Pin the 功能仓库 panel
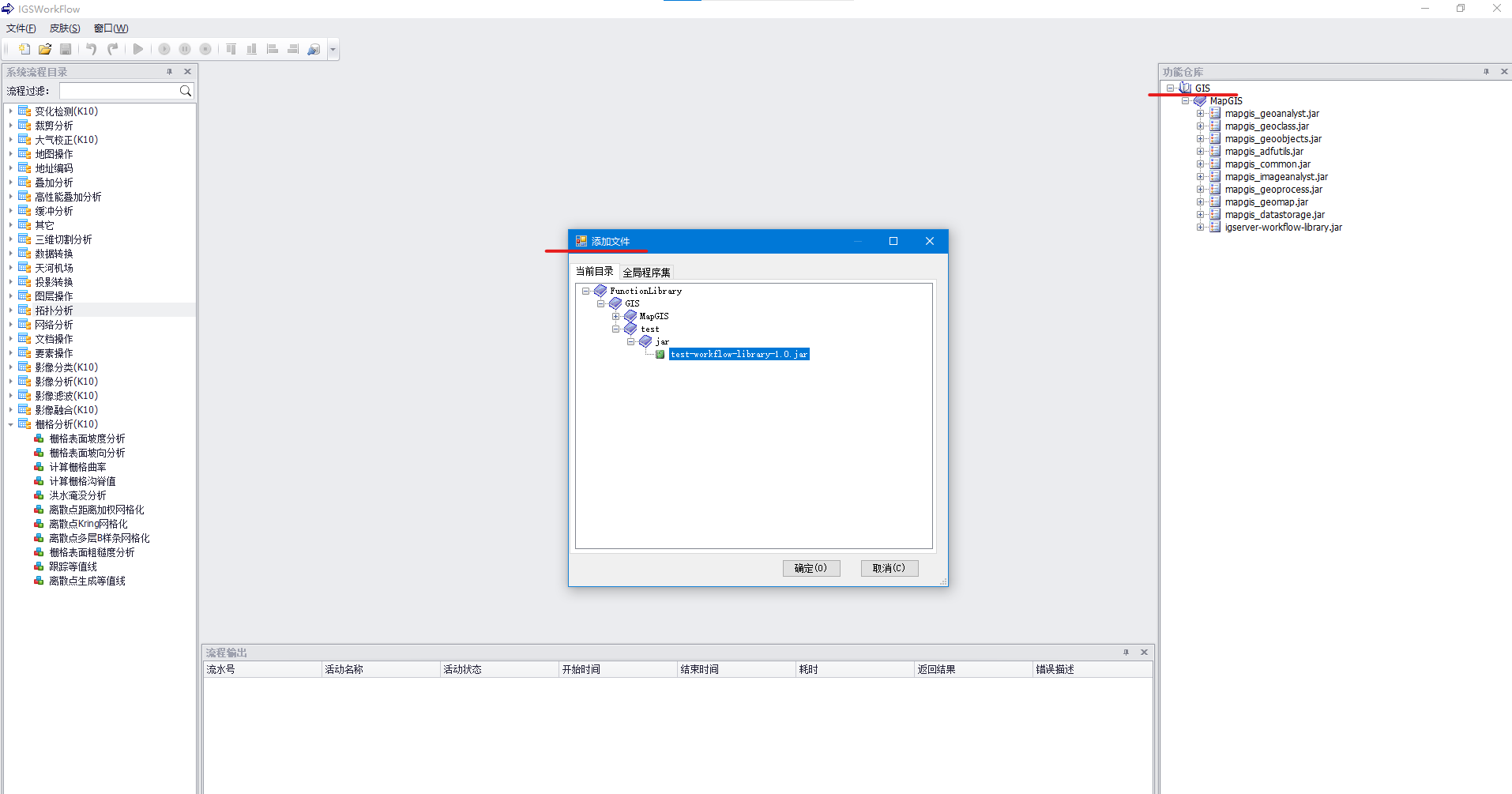1512x794 pixels. pos(1486,72)
